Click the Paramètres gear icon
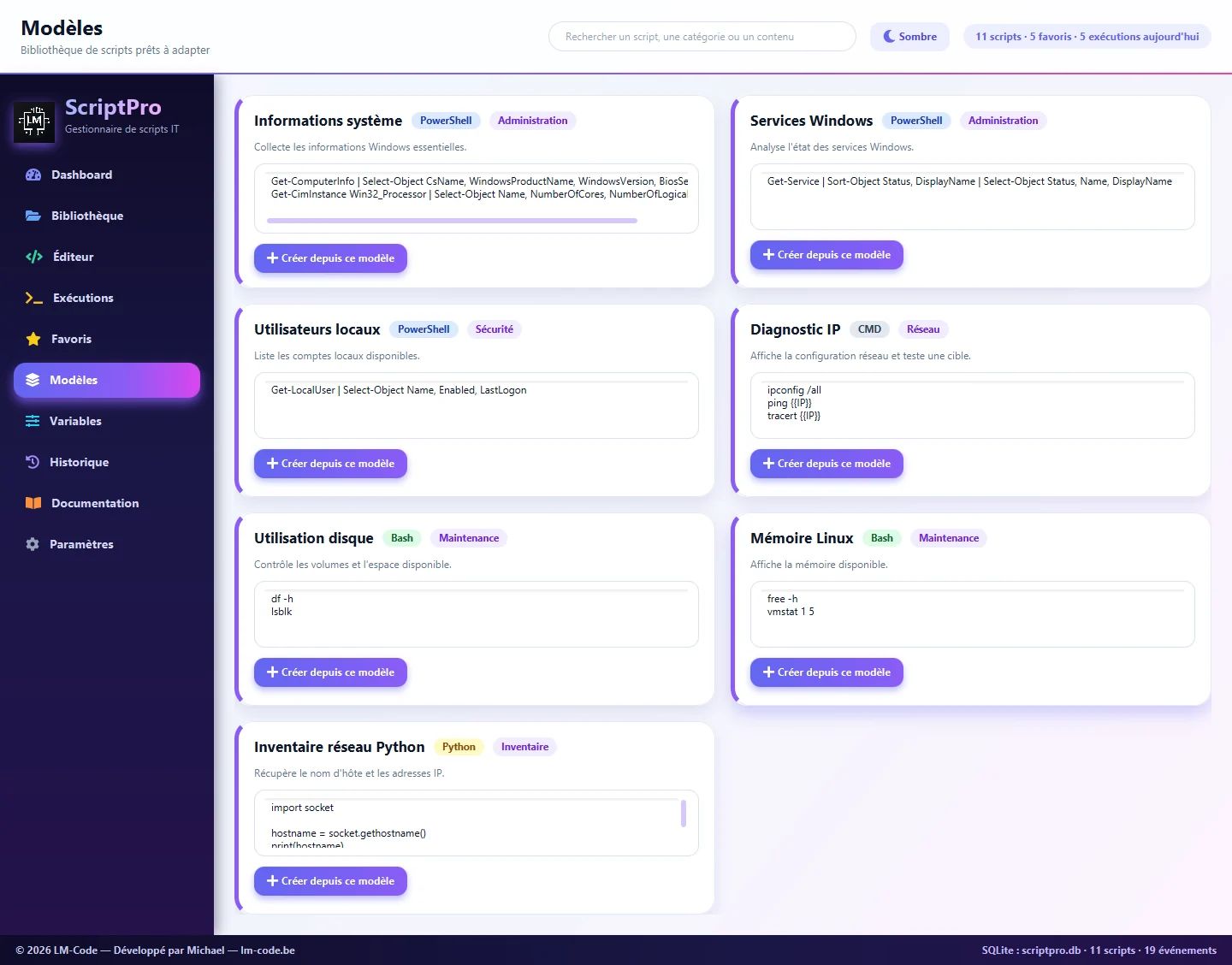1232x965 pixels. click(x=33, y=544)
